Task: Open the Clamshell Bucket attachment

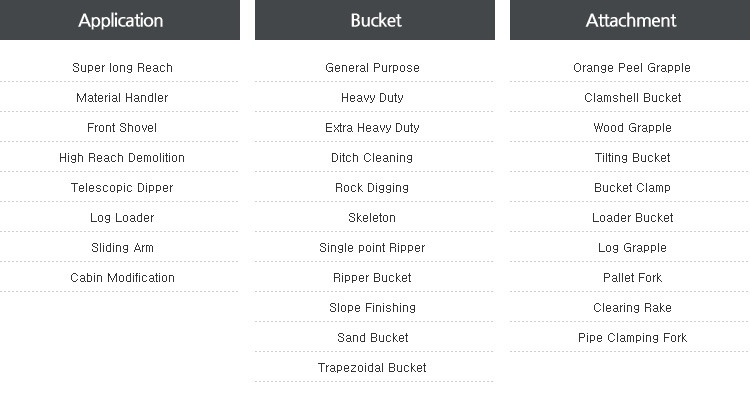Action: coord(632,98)
